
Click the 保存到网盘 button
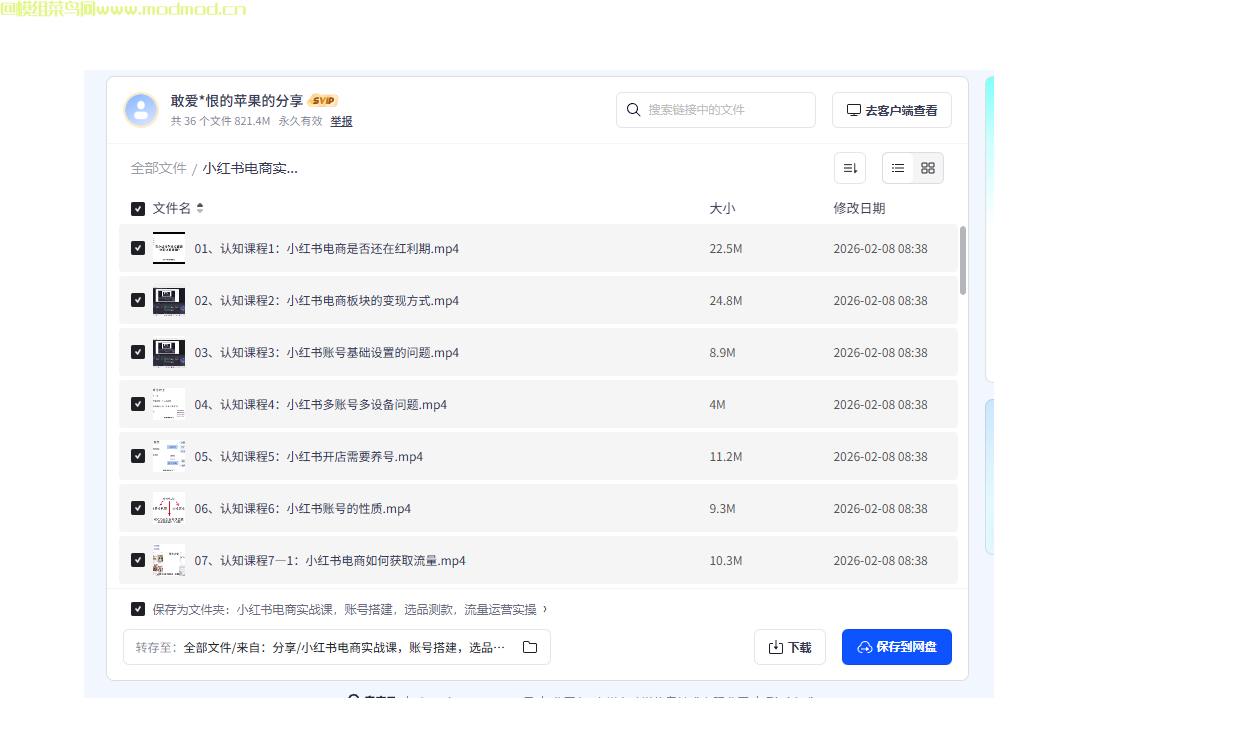click(896, 647)
